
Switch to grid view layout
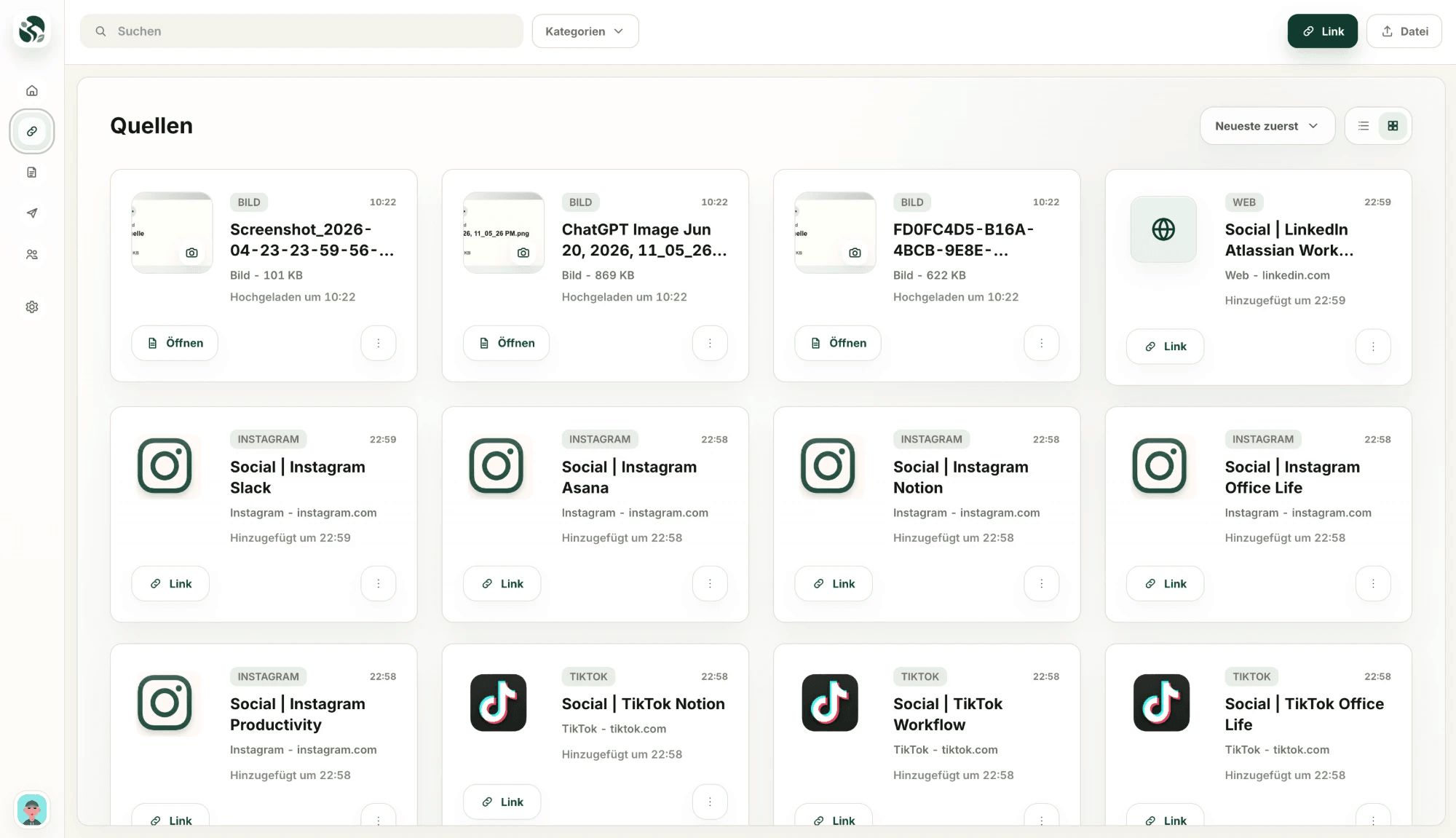tap(1393, 126)
